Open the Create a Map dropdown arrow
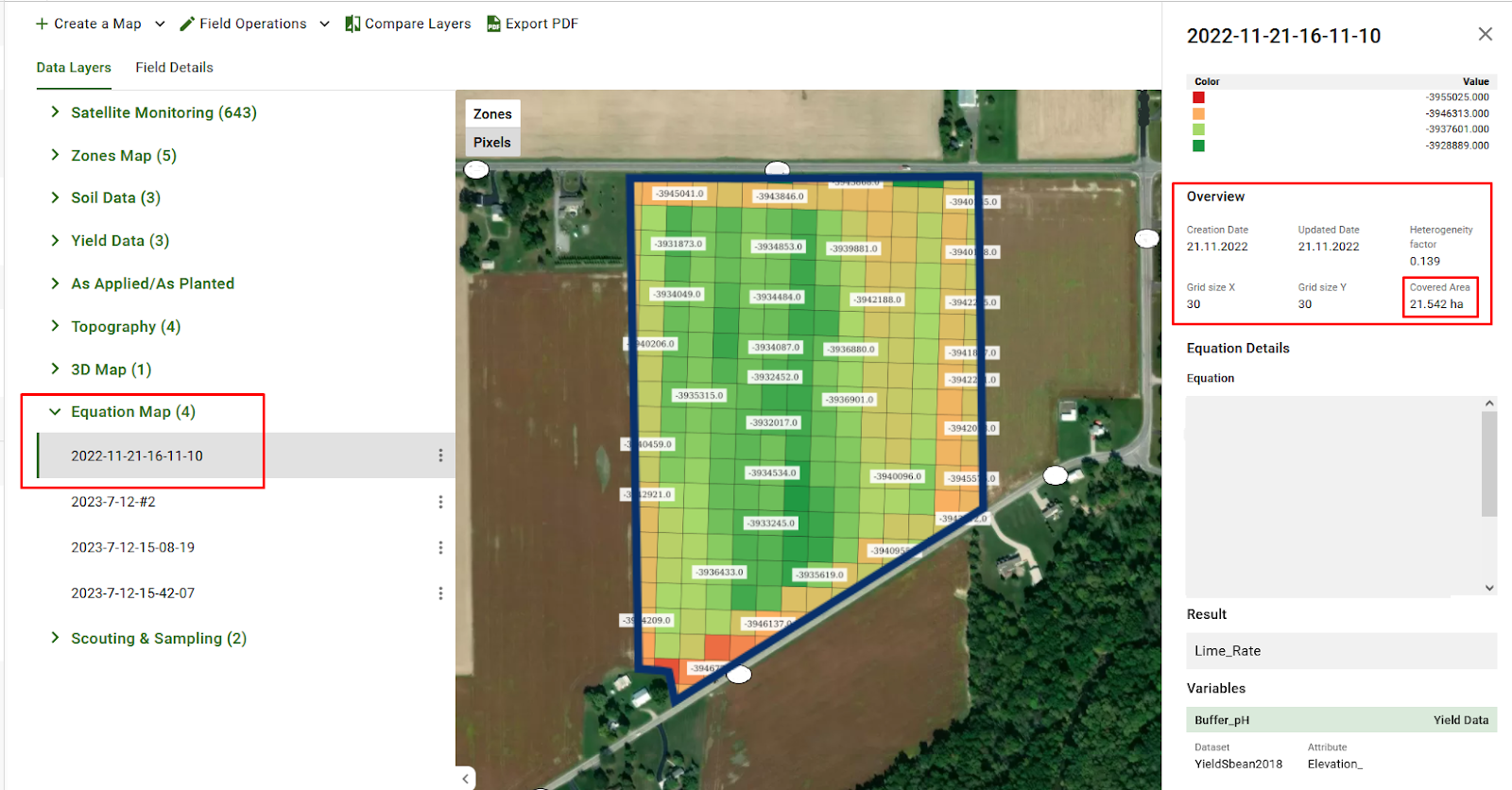This screenshot has height=790, width=1512. tap(160, 24)
